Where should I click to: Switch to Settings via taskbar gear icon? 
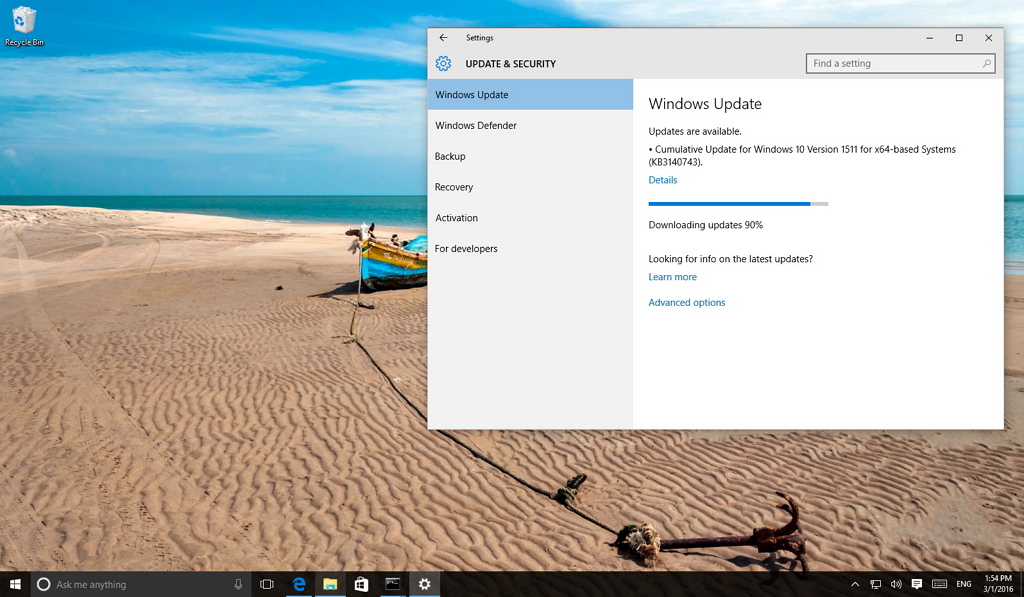424,584
